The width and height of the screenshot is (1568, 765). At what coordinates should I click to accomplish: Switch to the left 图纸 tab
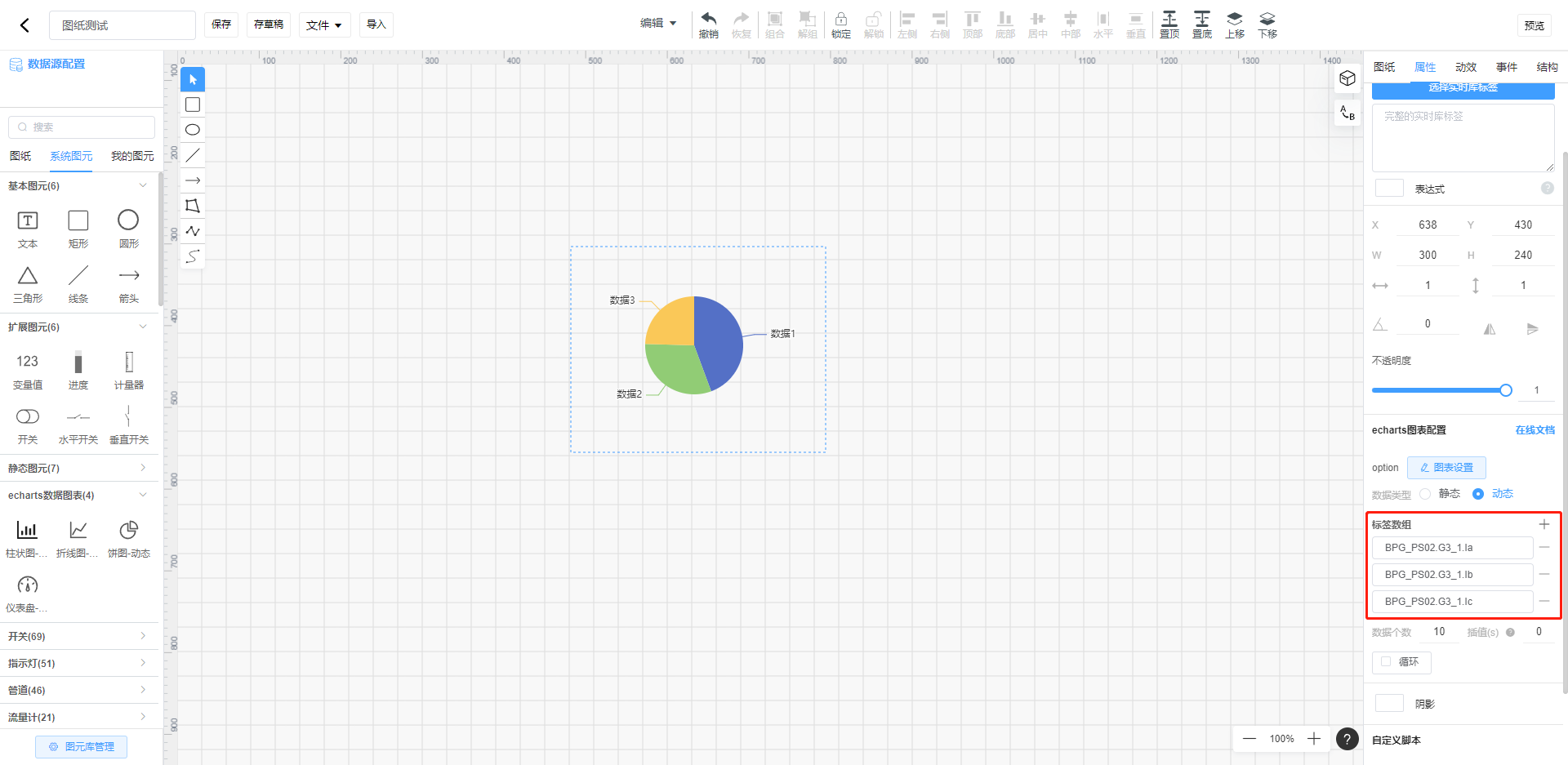click(20, 156)
